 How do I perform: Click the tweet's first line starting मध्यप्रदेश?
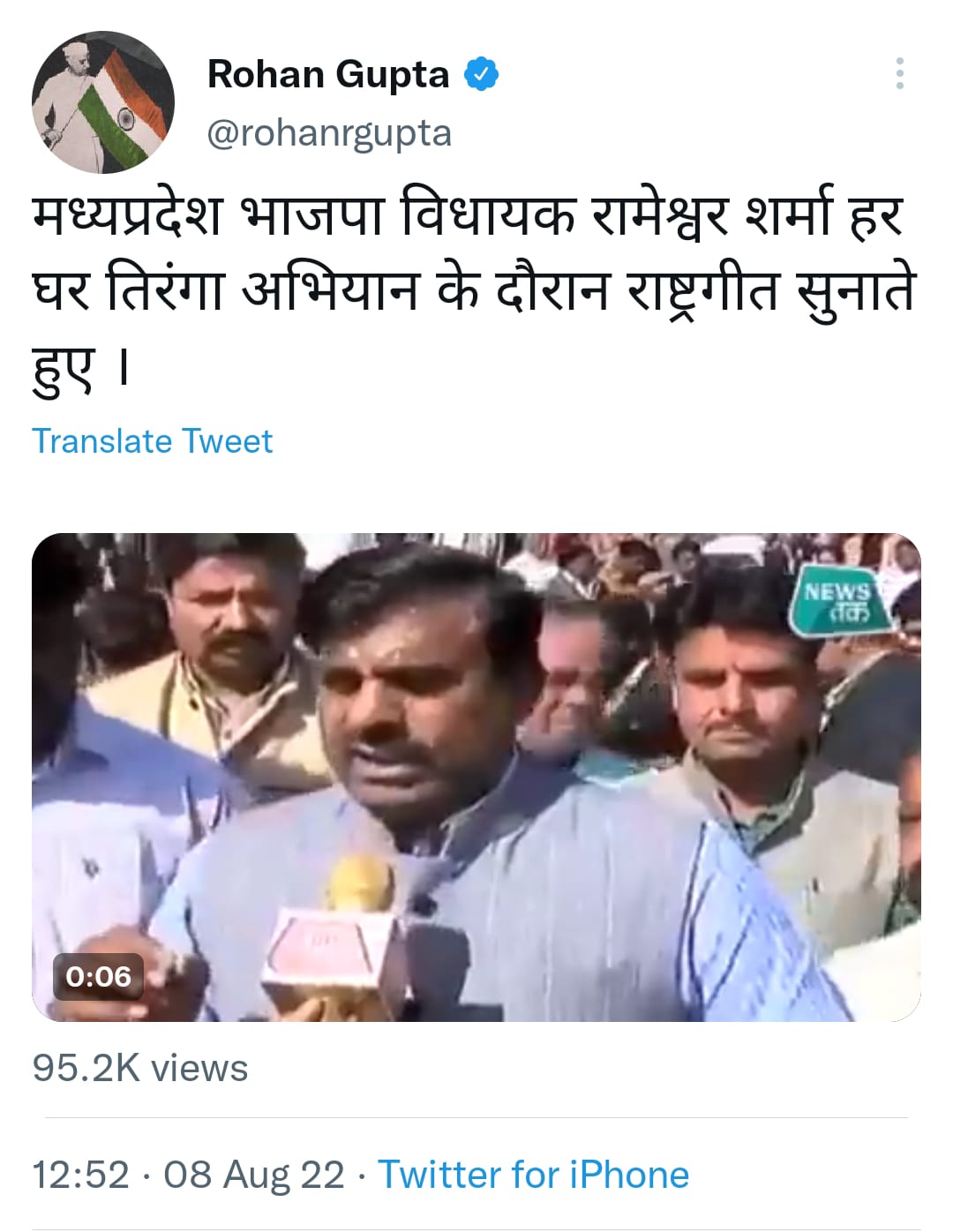click(x=469, y=217)
